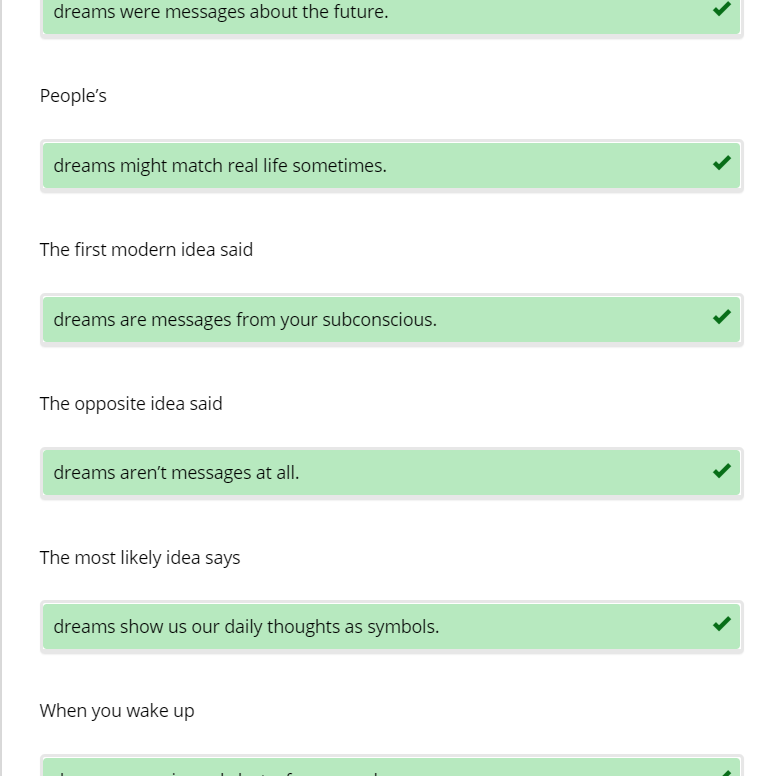This screenshot has height=776, width=777.
Task: Select answer 'dreams were messages about the future.'
Action: pyautogui.click(x=221, y=12)
